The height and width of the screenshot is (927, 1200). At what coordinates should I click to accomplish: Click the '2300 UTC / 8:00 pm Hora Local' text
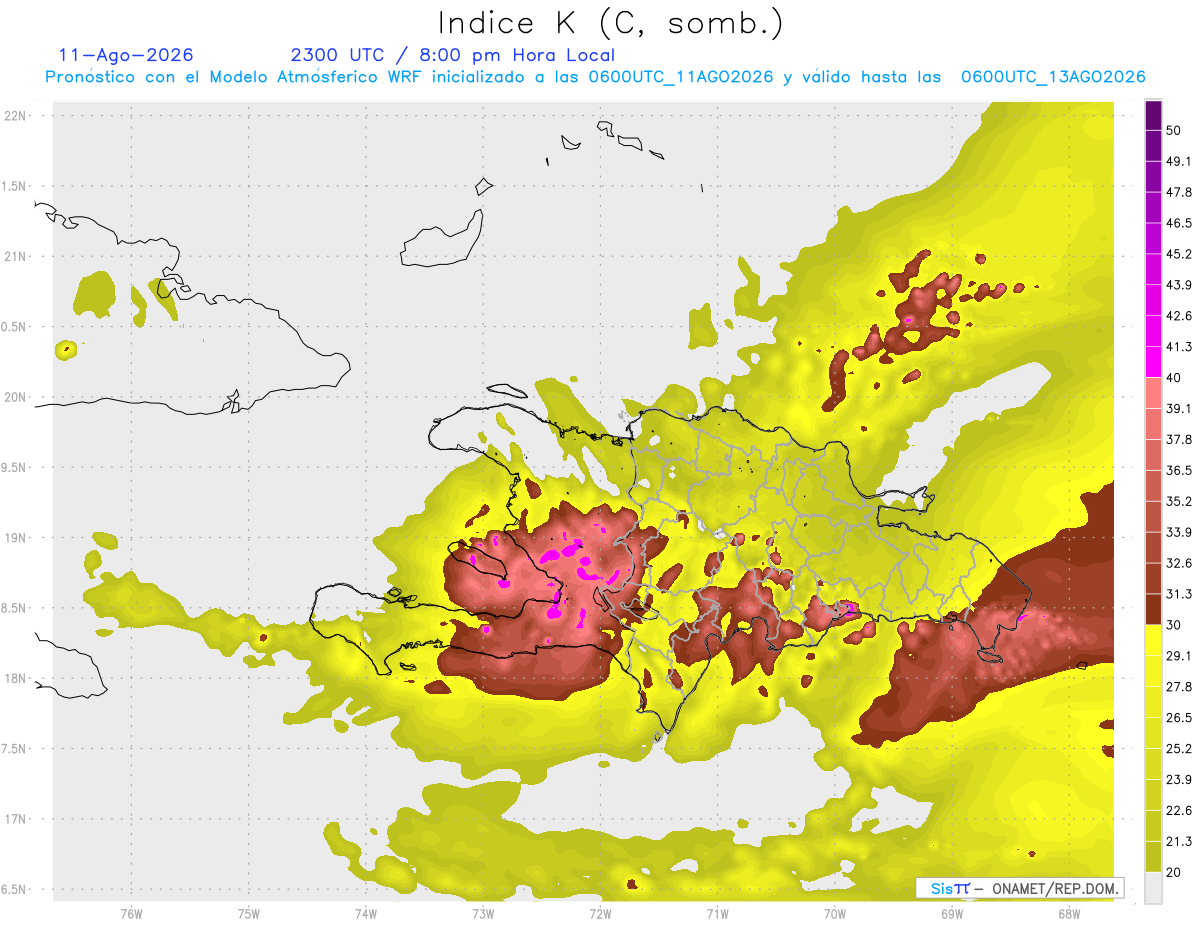(x=452, y=55)
